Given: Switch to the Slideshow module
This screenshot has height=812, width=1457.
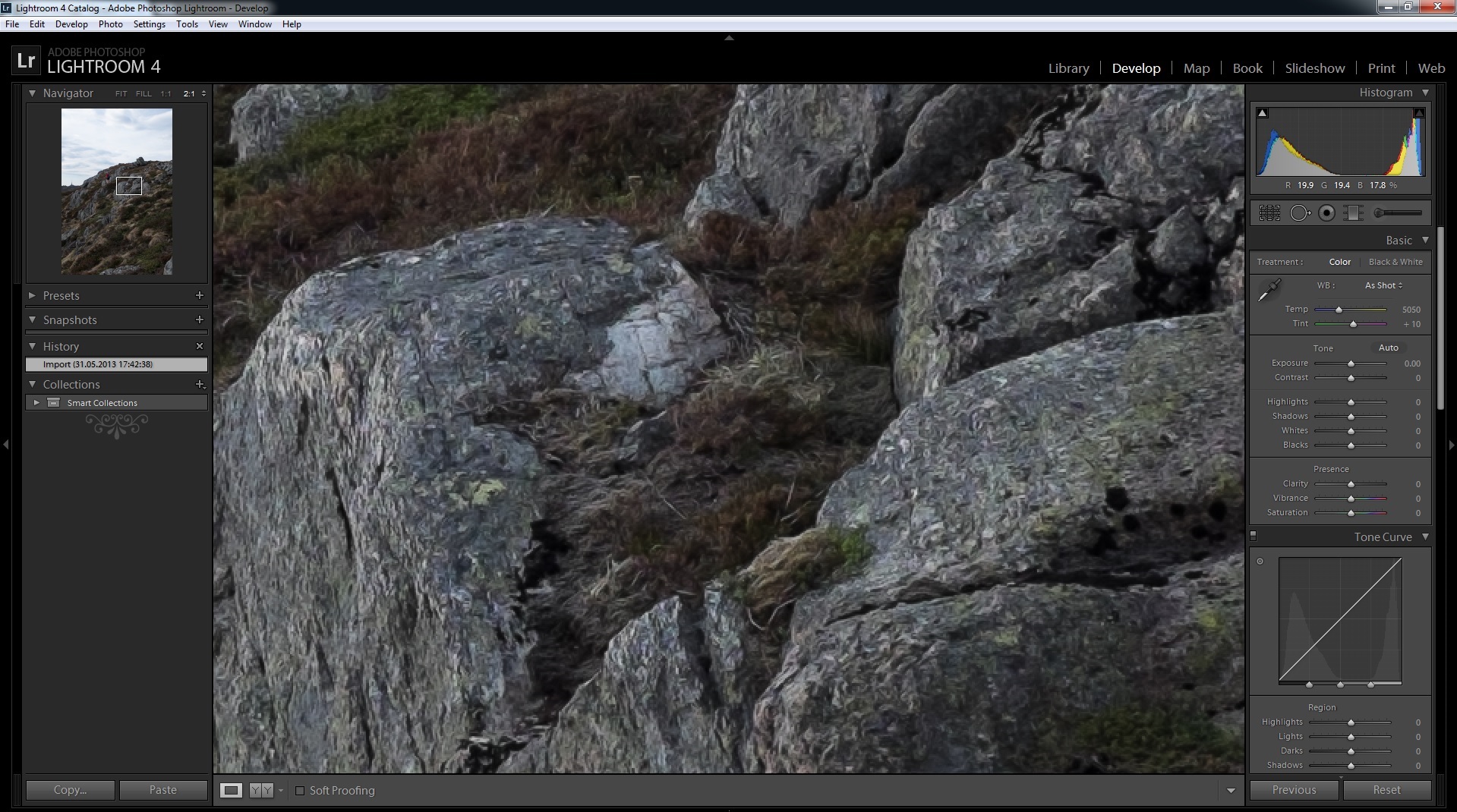Looking at the screenshot, I should (1315, 68).
